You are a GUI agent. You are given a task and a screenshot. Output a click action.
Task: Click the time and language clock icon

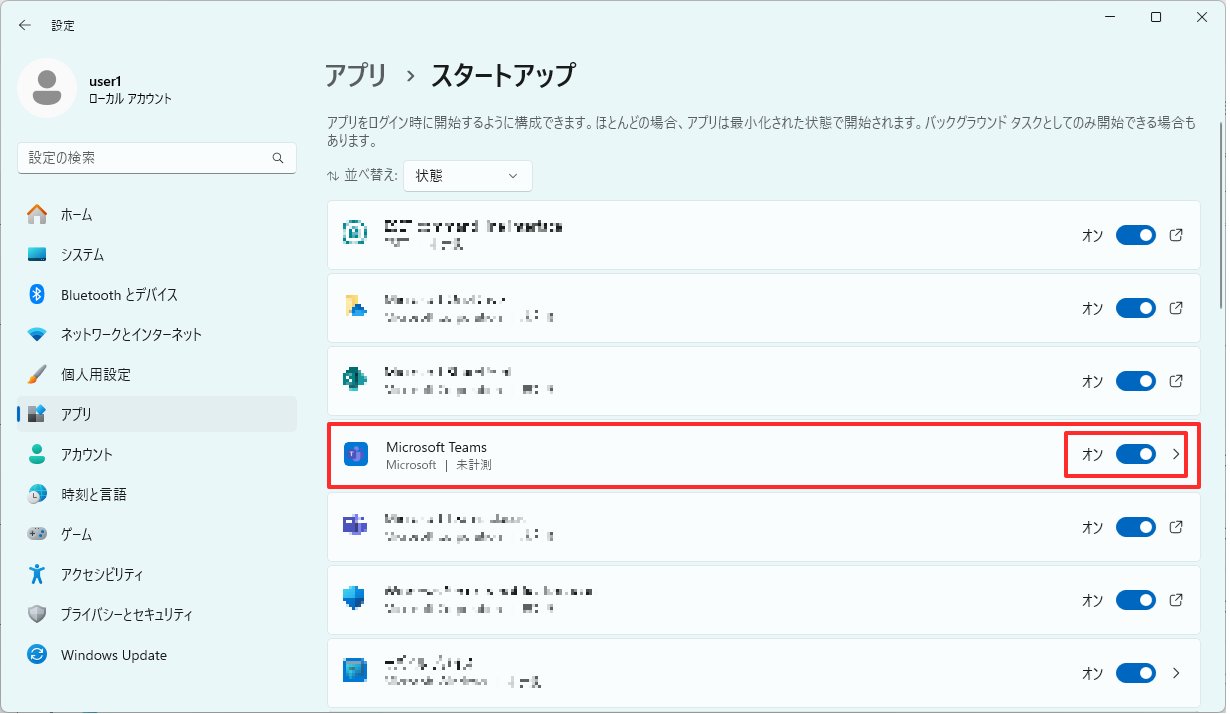[x=37, y=494]
